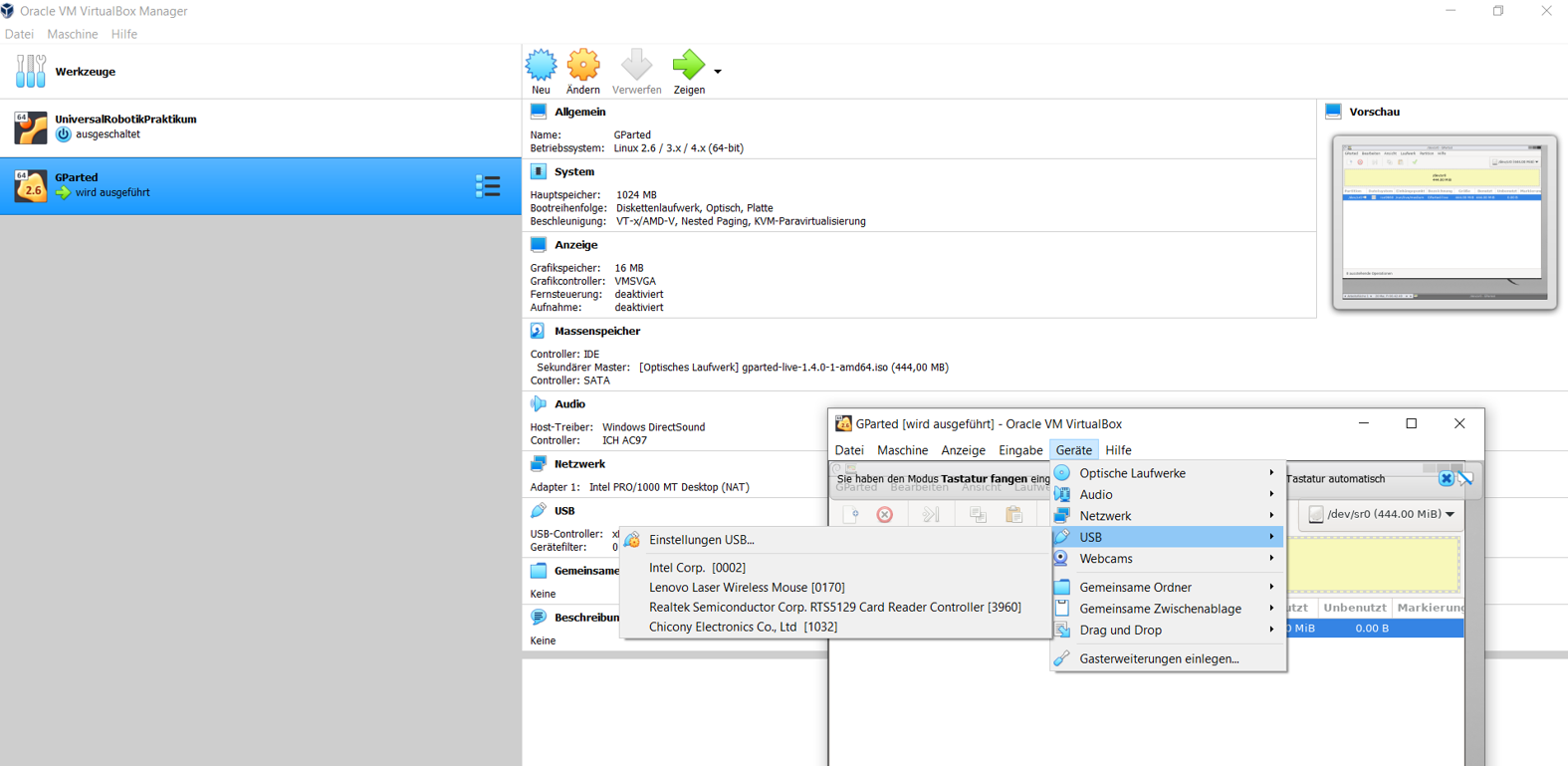
Task: Click the Anzeige section monitor icon
Action: [539, 244]
